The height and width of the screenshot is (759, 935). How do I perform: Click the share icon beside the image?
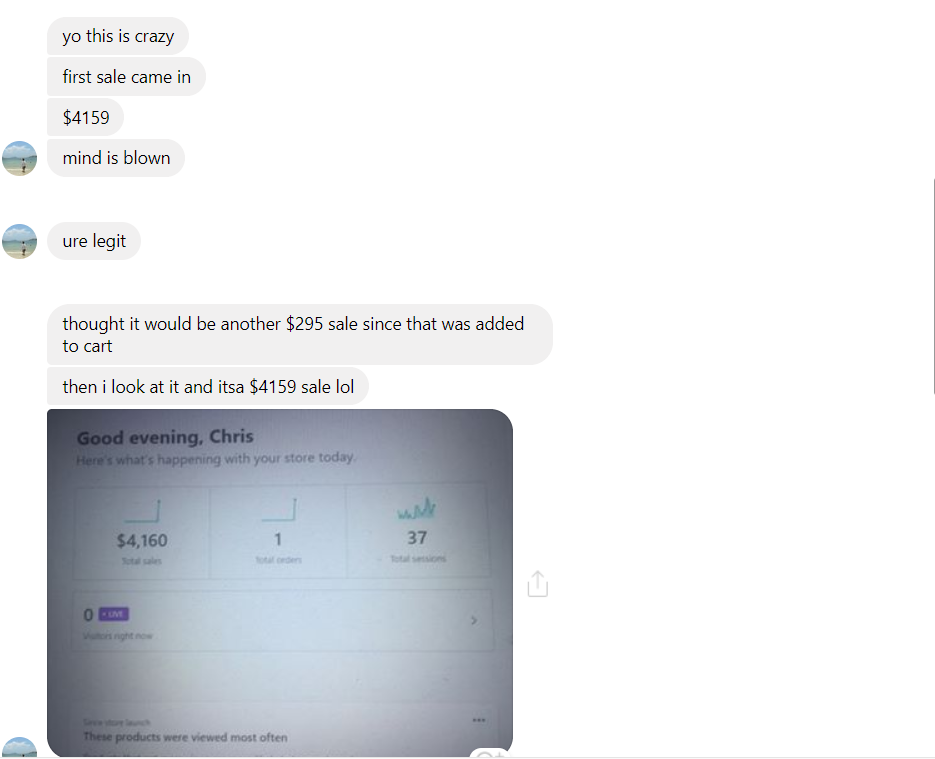pos(537,584)
